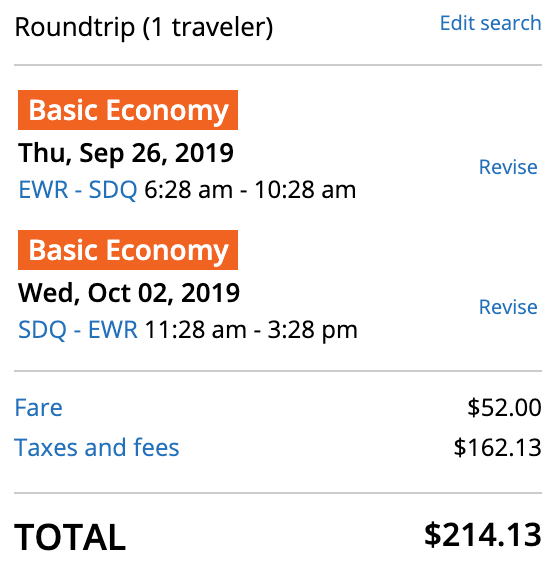Click the $162.13 taxes amount
Screen dimensions: 556x576
point(498,447)
